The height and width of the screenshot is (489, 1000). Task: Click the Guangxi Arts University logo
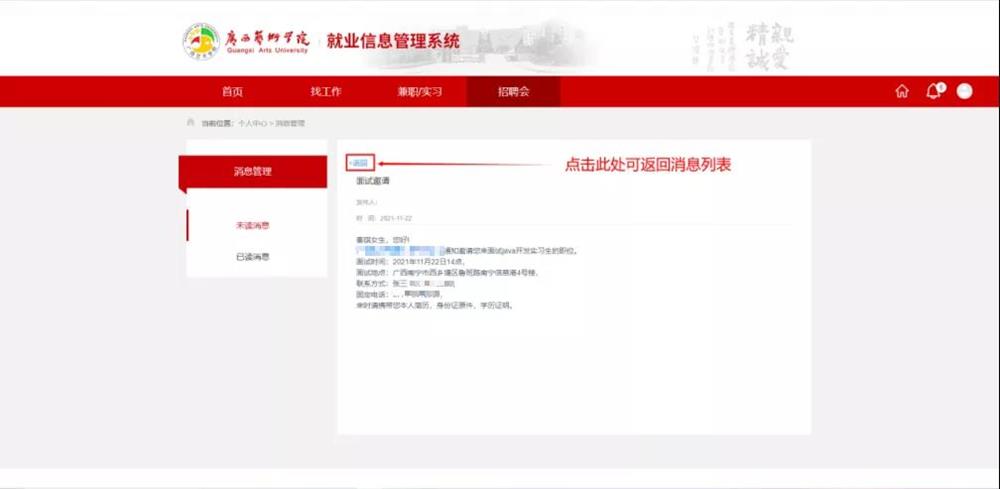click(x=201, y=41)
